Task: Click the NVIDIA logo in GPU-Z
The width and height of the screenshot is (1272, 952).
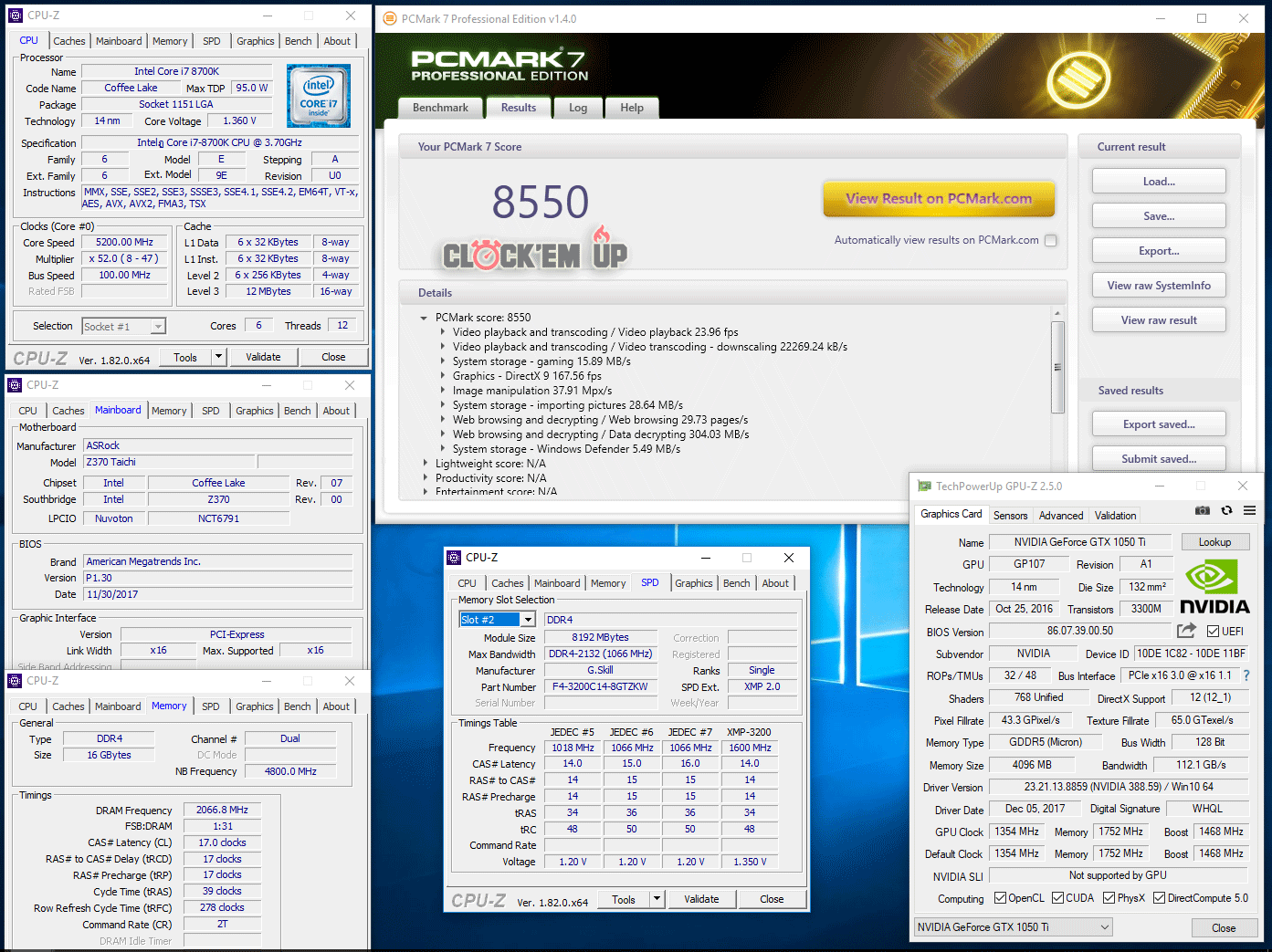Action: (1214, 587)
